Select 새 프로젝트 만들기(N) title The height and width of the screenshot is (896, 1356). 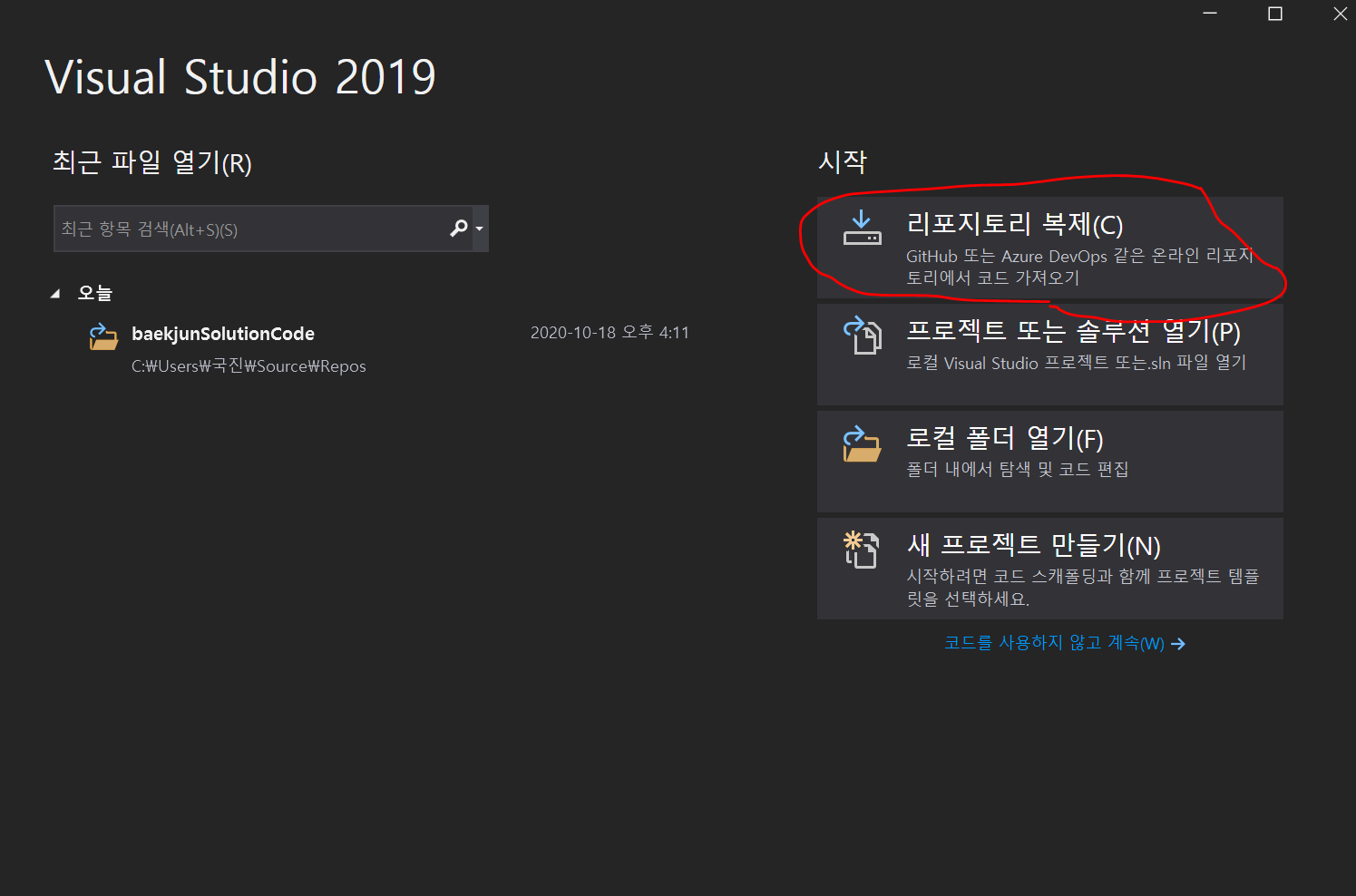[x=1034, y=545]
